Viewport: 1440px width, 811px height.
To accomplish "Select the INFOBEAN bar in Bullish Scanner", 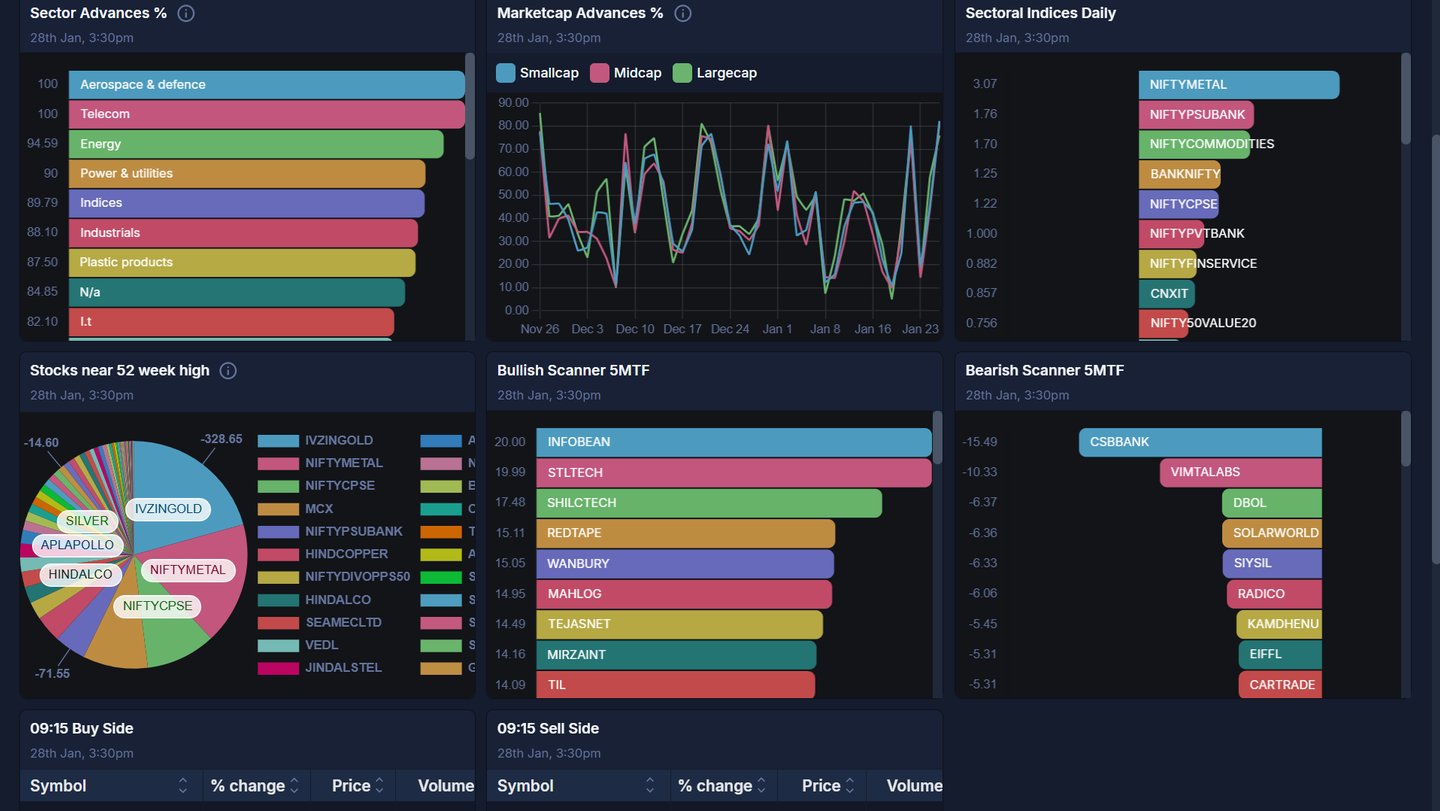I will 734,442.
